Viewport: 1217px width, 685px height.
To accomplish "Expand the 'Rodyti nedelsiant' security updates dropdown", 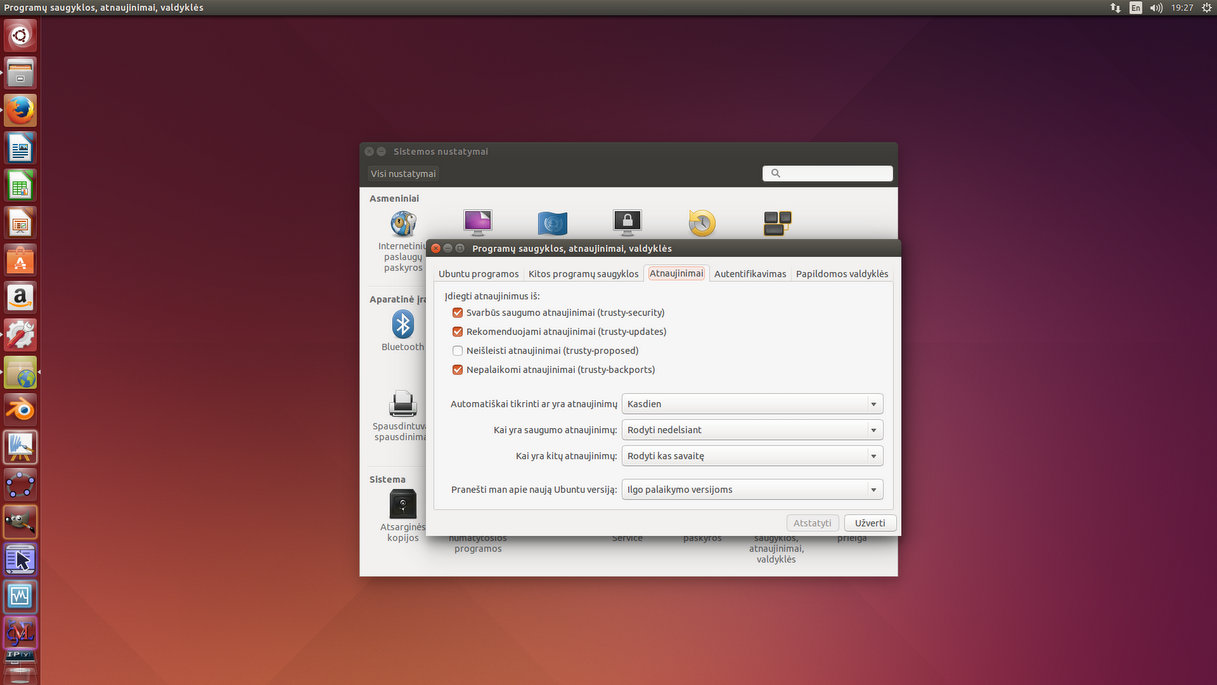I will point(752,430).
